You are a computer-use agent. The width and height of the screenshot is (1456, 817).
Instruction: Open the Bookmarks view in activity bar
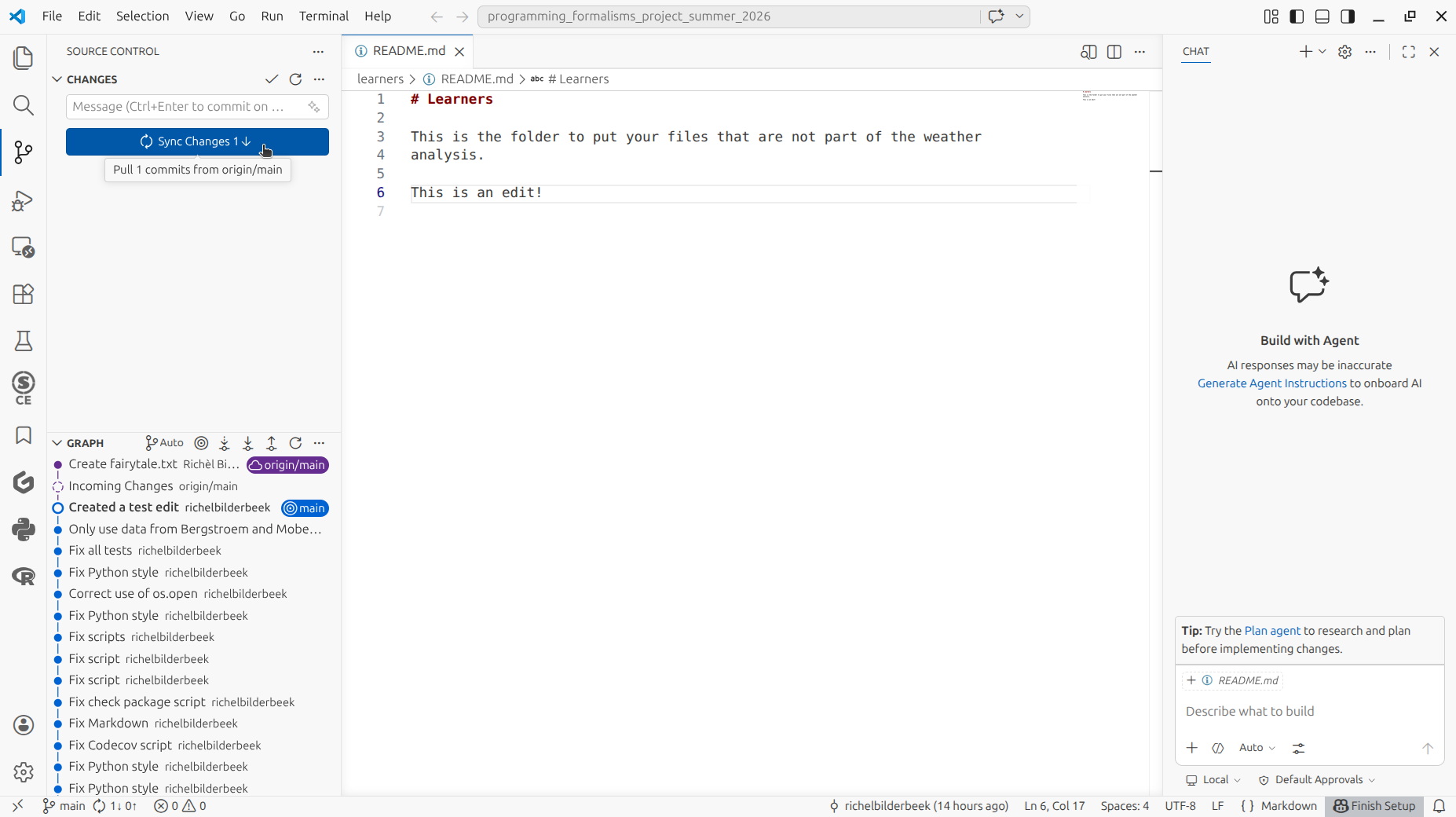[24, 435]
